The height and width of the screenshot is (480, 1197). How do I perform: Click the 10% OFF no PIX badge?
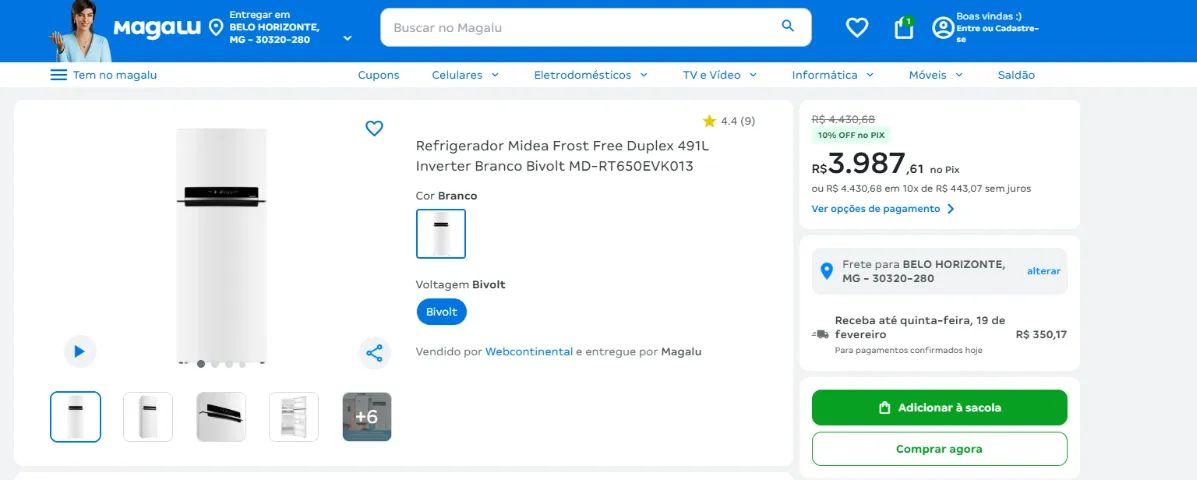click(x=850, y=135)
